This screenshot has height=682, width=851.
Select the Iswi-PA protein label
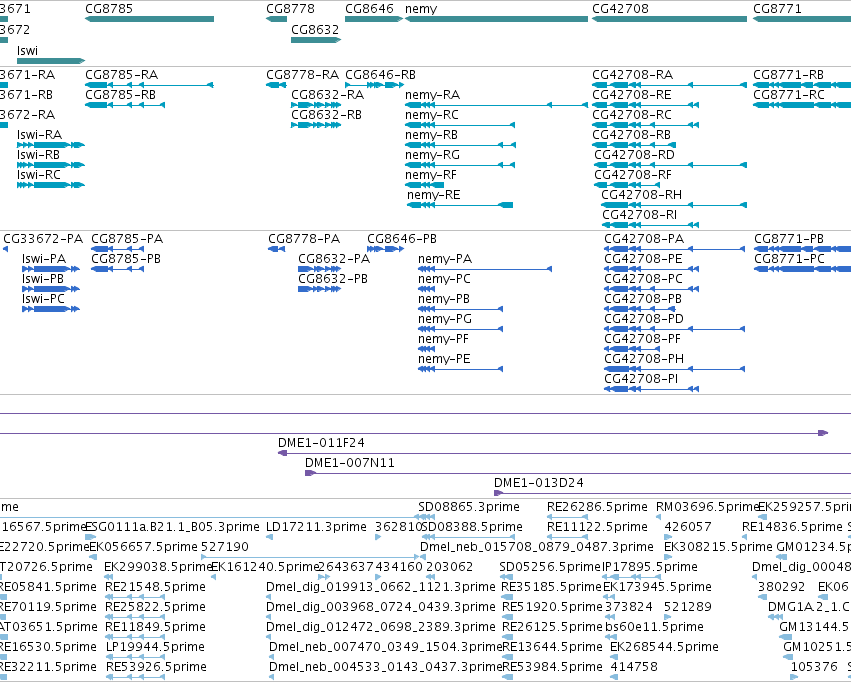(x=43, y=259)
